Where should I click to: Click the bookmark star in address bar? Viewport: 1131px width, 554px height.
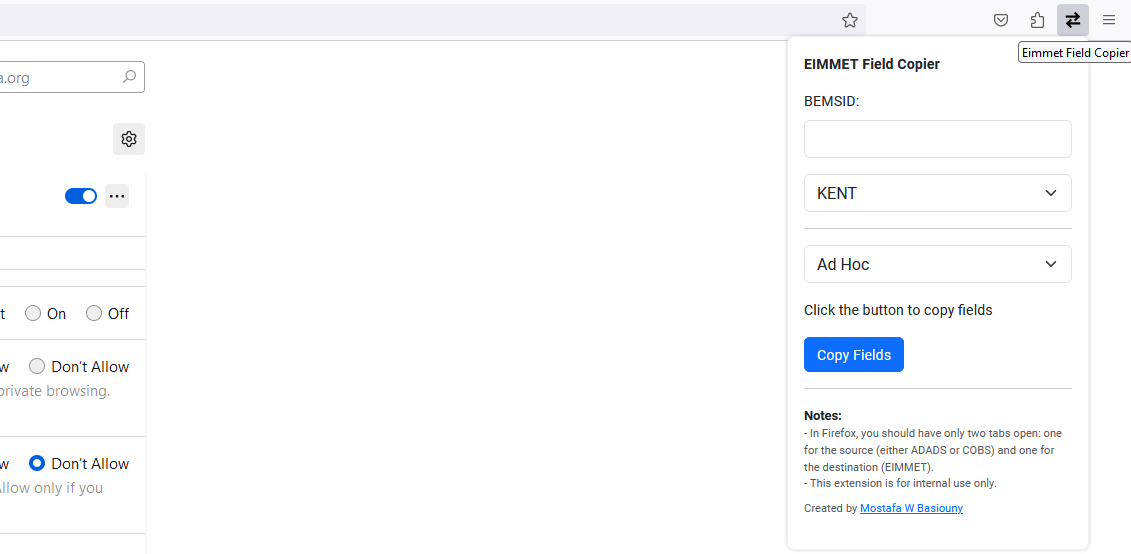click(849, 20)
